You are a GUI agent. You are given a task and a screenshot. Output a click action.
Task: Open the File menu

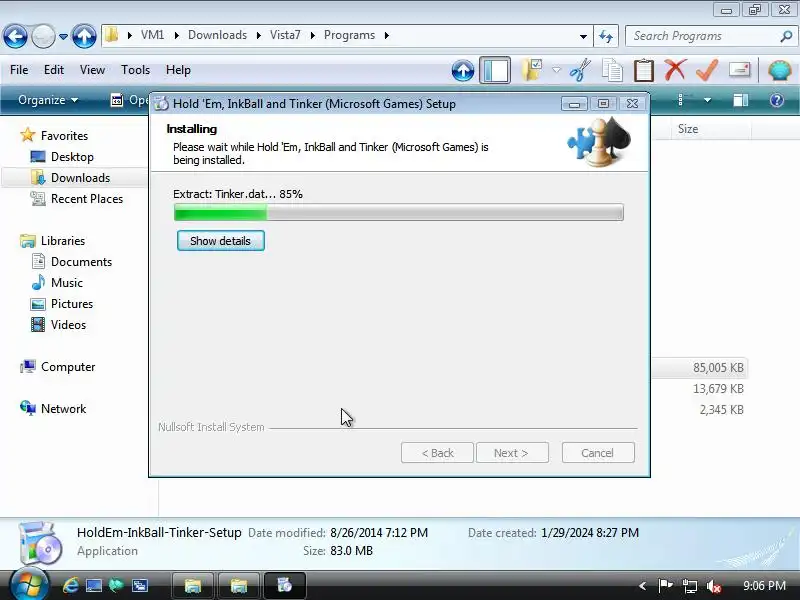coord(19,70)
